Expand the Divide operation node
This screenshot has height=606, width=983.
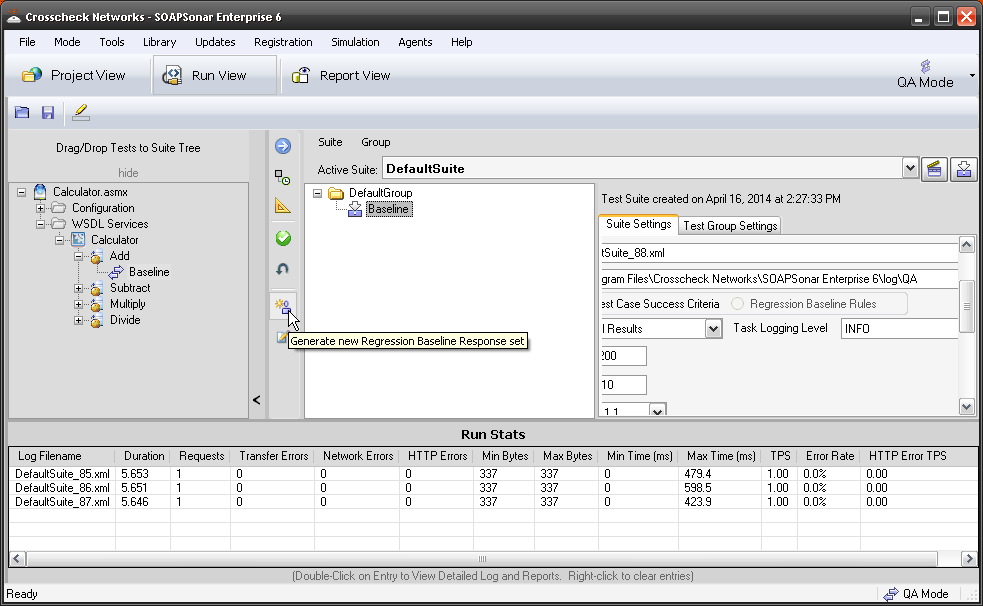tap(78, 320)
